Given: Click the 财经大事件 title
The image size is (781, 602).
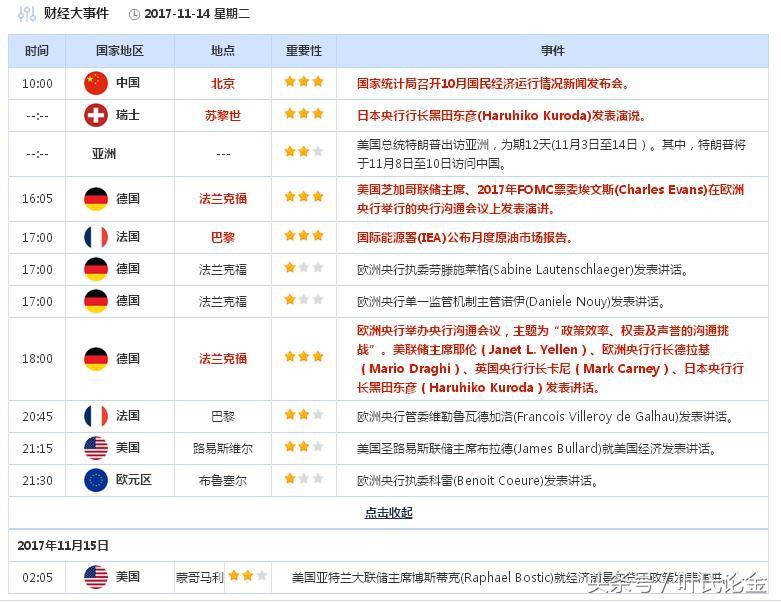Looking at the screenshot, I should pyautogui.click(x=76, y=13).
